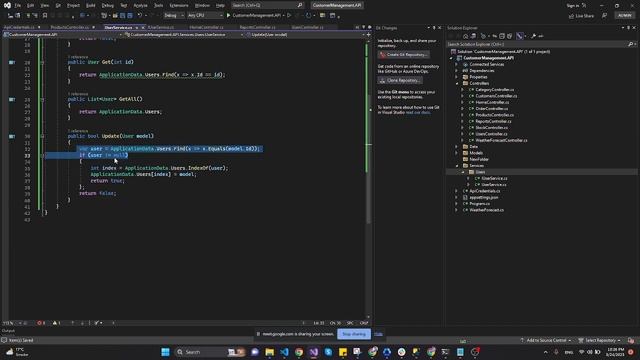
Task: Open the CustomerManagement.API project navigation dropdown
Action: coord(62,35)
